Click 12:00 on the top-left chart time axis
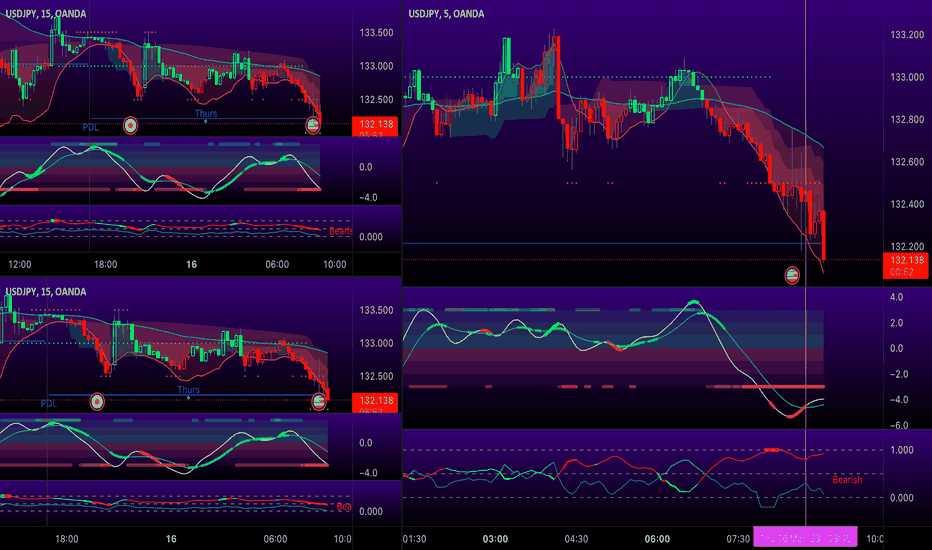 coord(20,265)
